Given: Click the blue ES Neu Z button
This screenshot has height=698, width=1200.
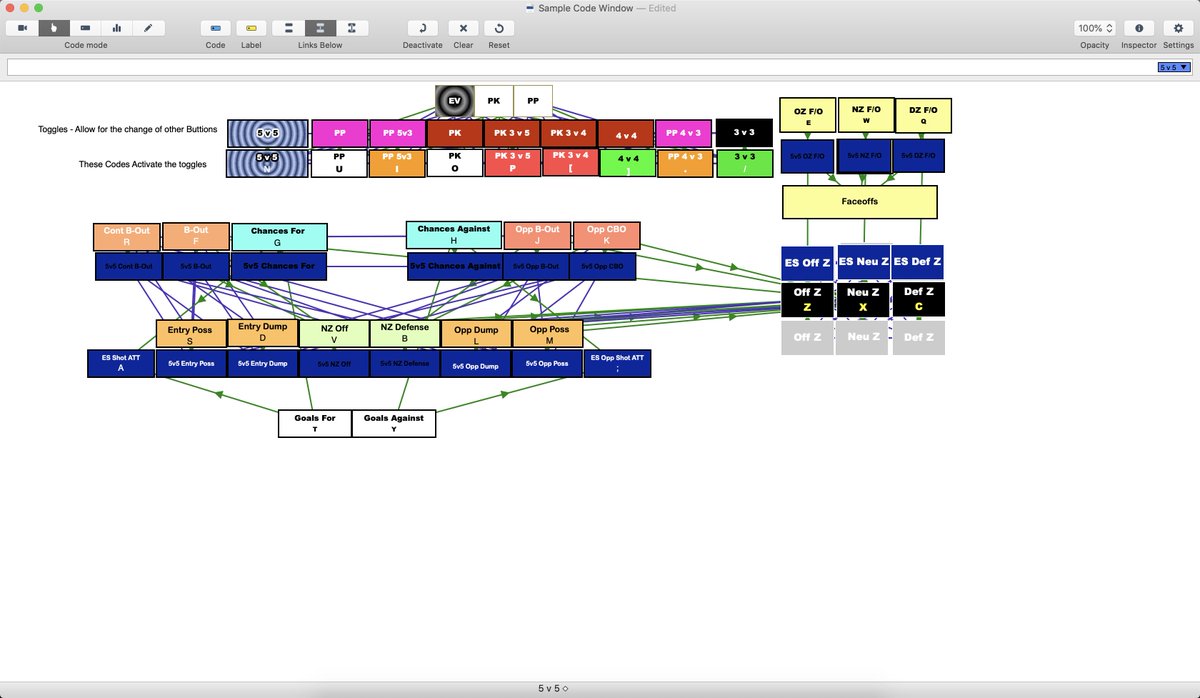Looking at the screenshot, I should [x=863, y=261].
